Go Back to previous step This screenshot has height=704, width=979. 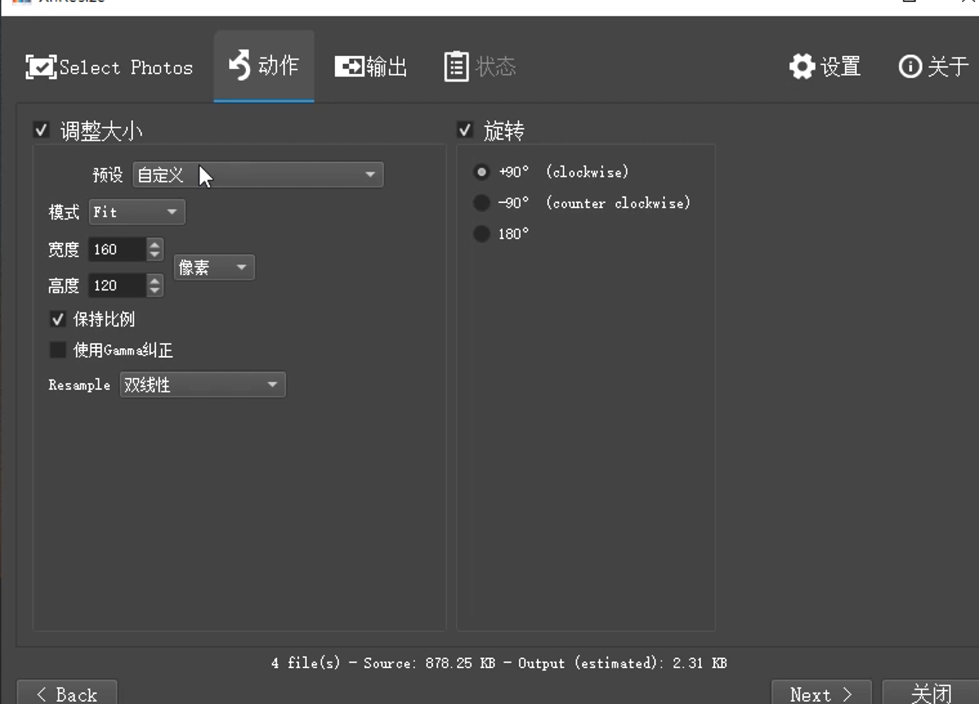[67, 693]
